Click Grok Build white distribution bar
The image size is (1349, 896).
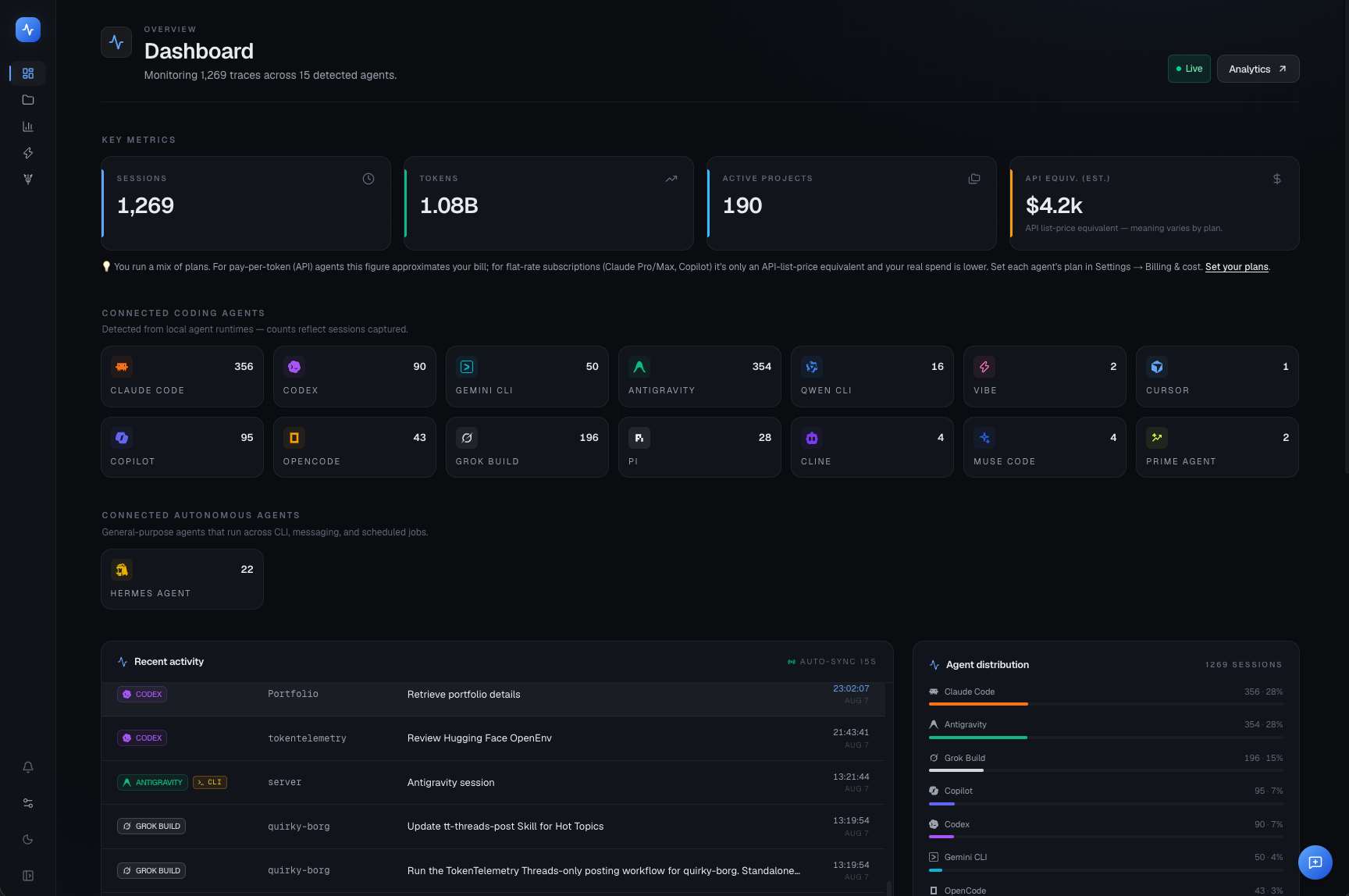(x=956, y=770)
